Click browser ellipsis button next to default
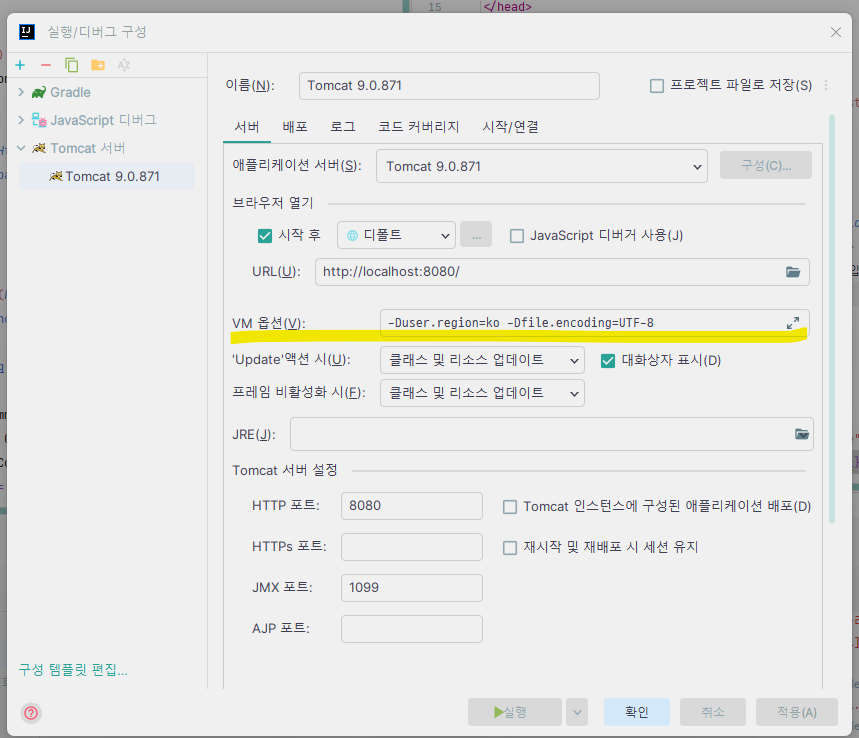 [476, 235]
